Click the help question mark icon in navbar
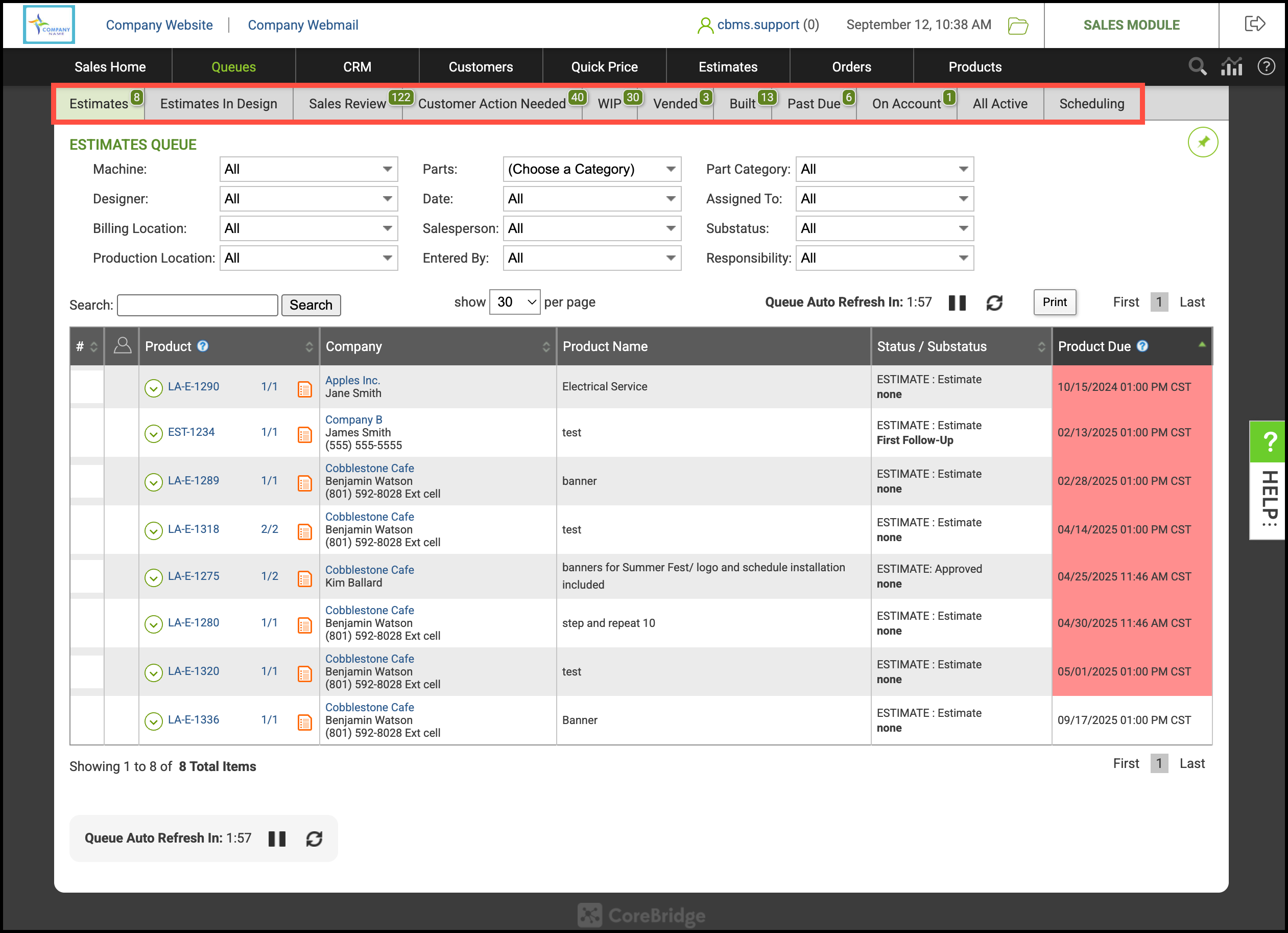Screen dimensions: 1288x933 [1266, 66]
